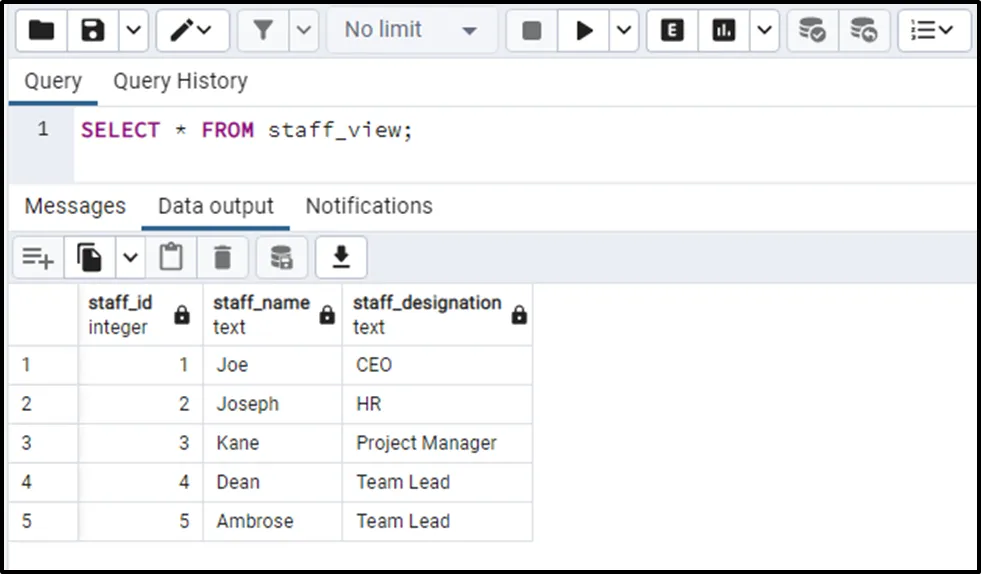
Task: Switch to the Query History tab
Action: [180, 81]
